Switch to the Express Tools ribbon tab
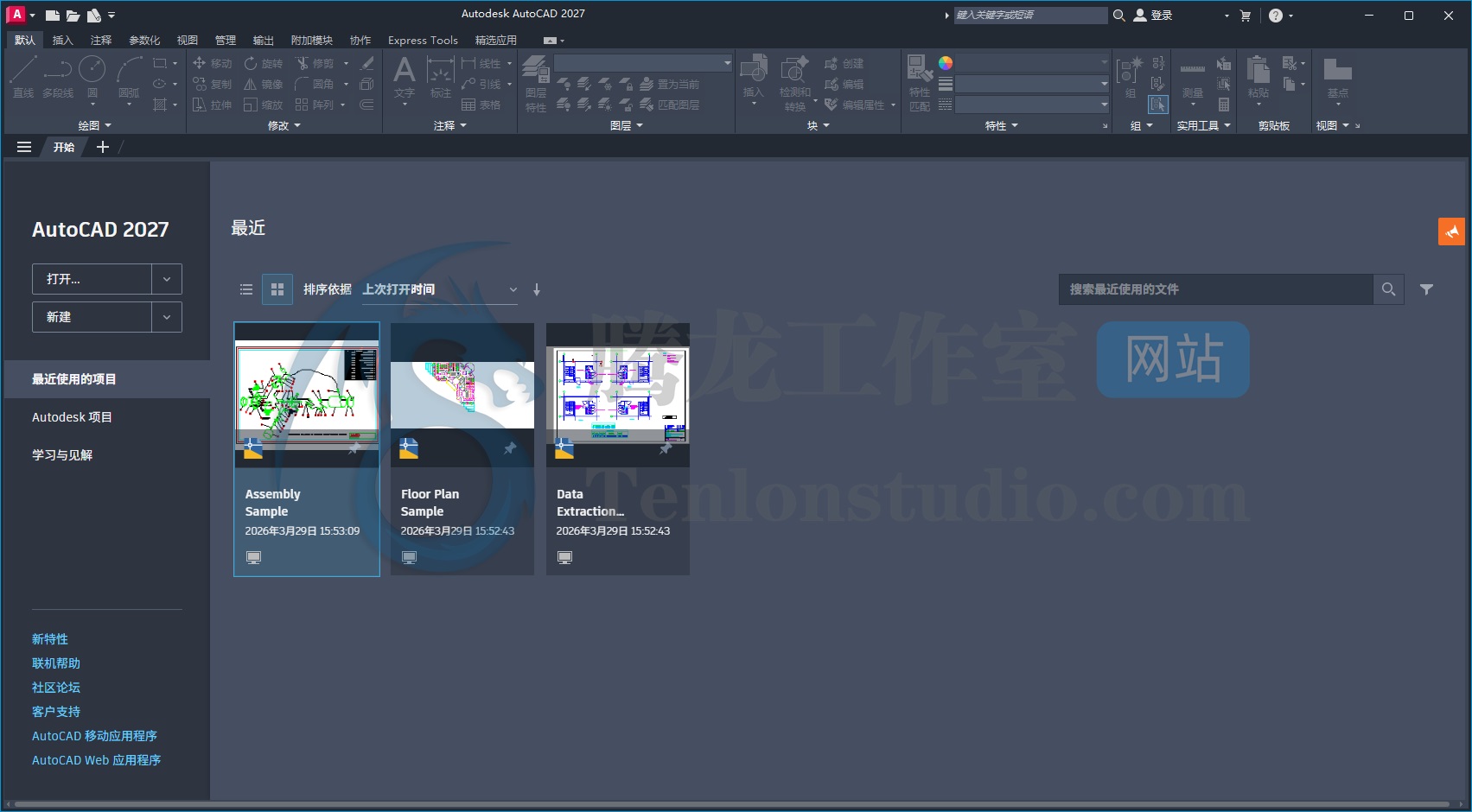 point(423,41)
